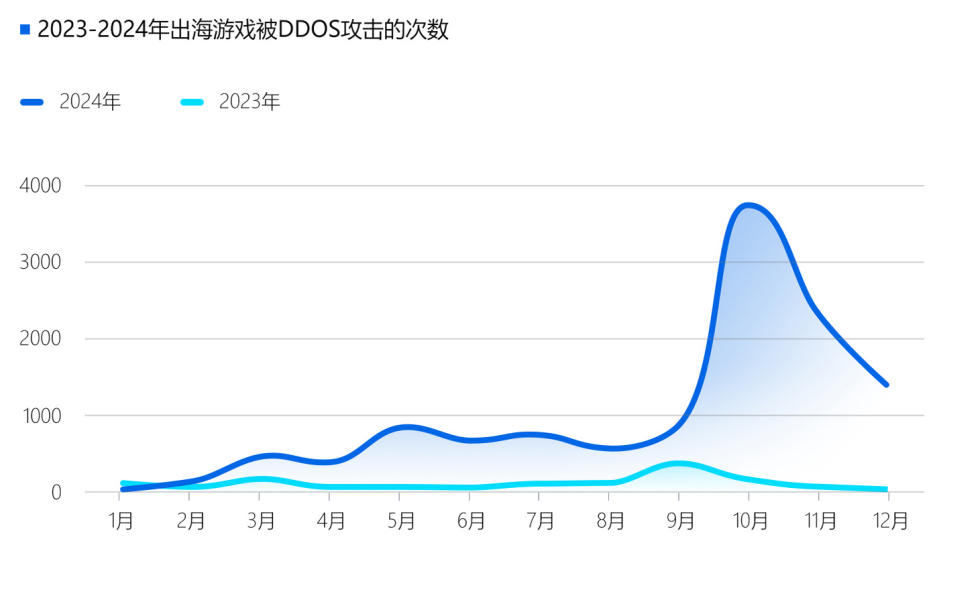
Task: Click the 10月 x-axis label
Action: pyautogui.click(x=750, y=520)
